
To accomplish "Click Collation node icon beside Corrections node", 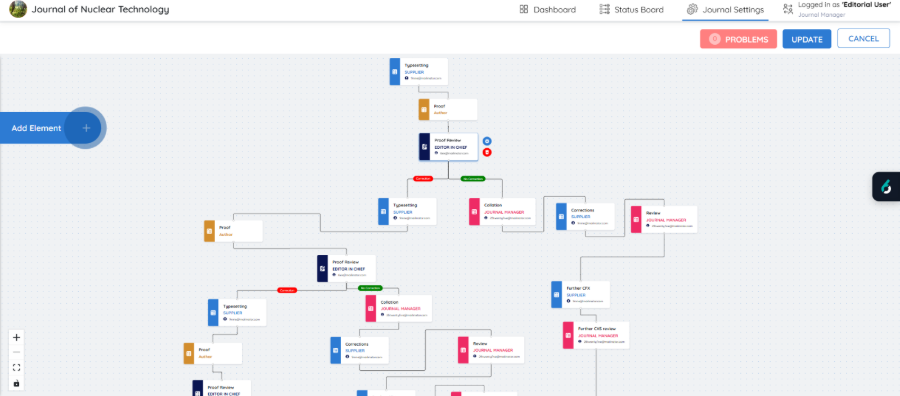I will (x=474, y=212).
